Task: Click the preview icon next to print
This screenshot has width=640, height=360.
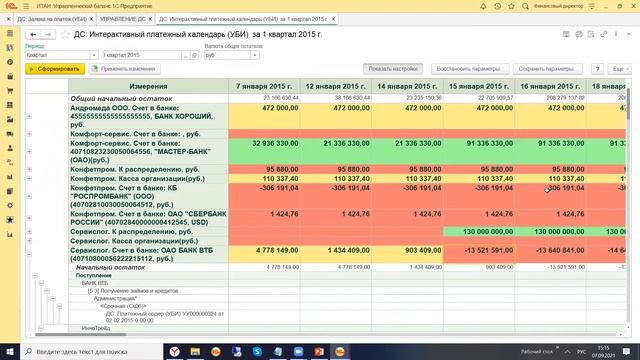Action: point(591,34)
